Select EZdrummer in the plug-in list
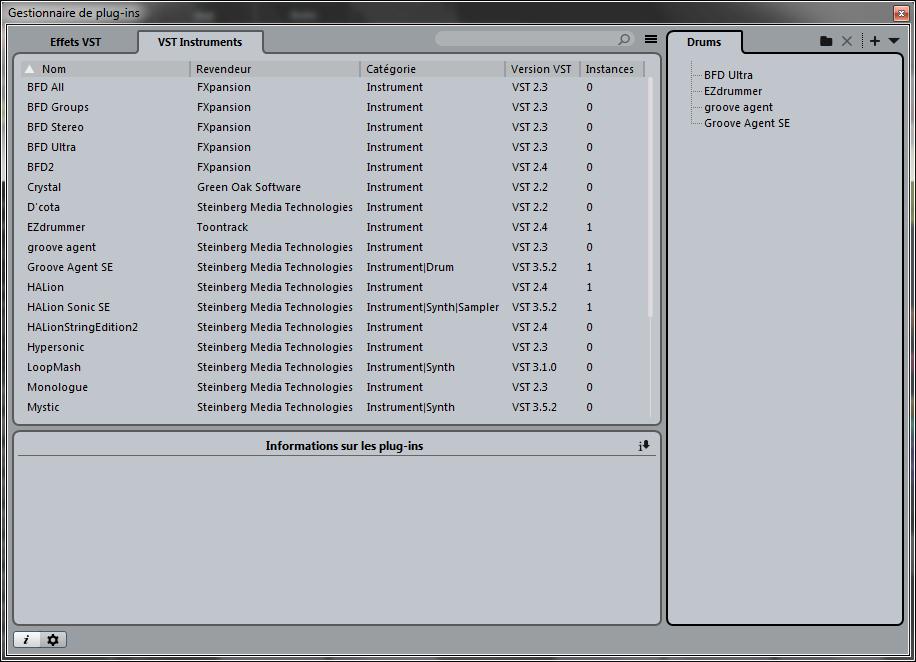 click(334, 227)
